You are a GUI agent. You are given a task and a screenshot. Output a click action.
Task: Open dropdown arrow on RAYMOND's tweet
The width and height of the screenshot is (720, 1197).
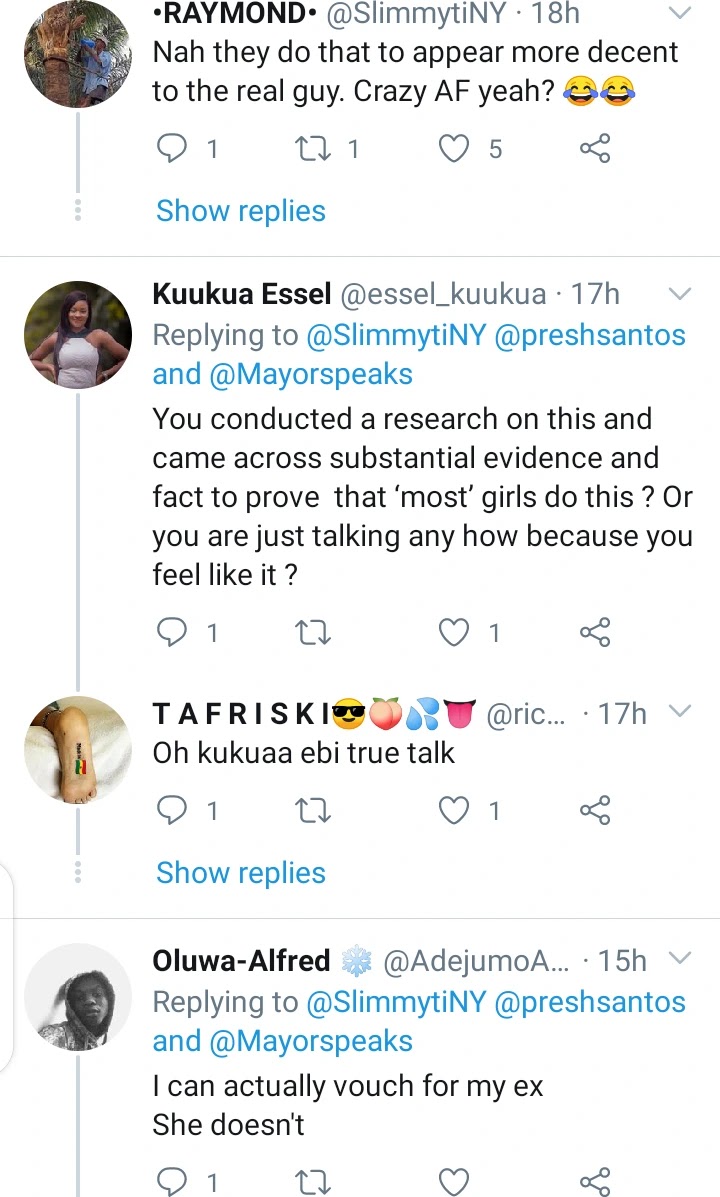[679, 13]
